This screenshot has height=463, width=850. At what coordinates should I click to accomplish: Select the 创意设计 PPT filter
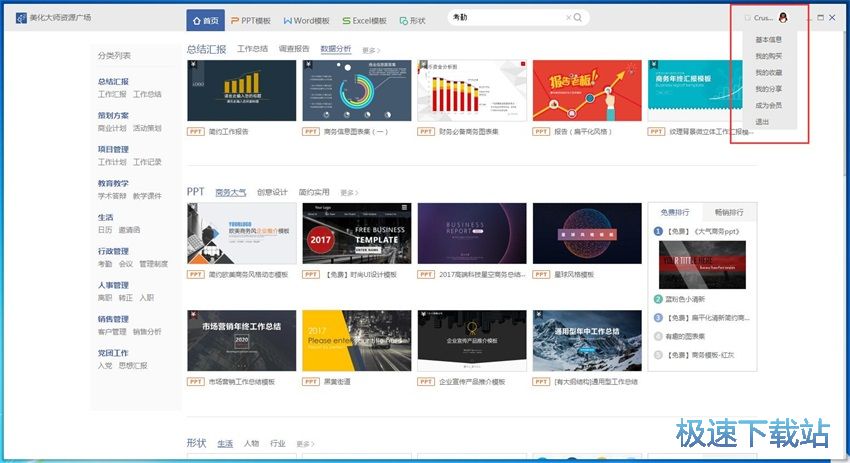click(272, 192)
